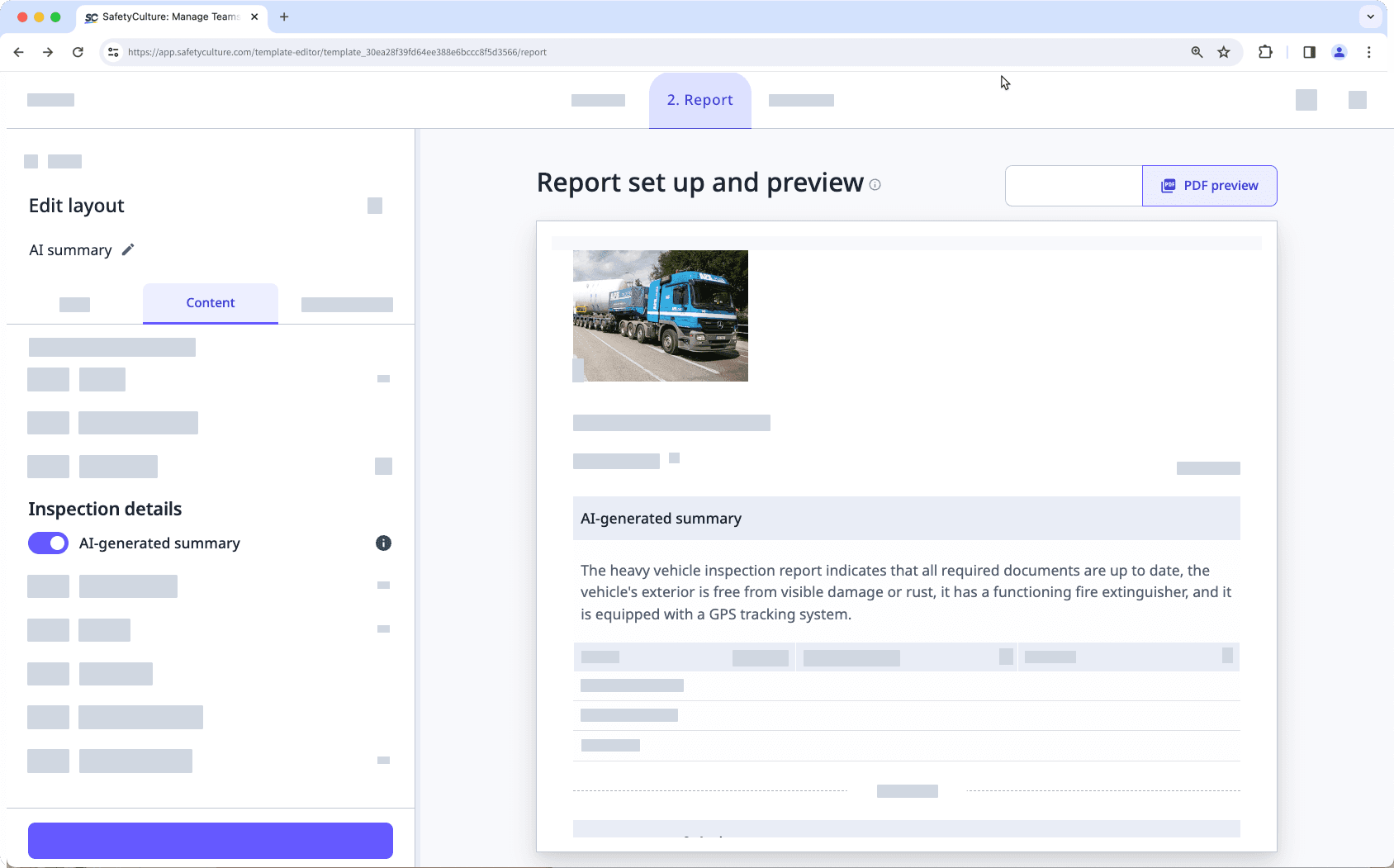Bookmark this page using the star icon
Viewport: 1394px width, 868px height.
[1224, 51]
